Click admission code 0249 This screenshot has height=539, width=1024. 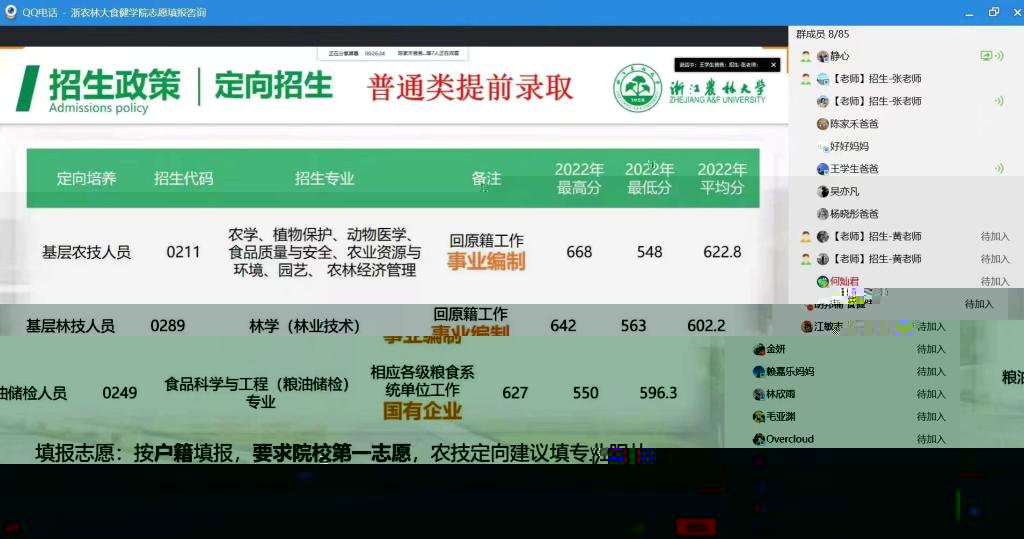point(120,393)
